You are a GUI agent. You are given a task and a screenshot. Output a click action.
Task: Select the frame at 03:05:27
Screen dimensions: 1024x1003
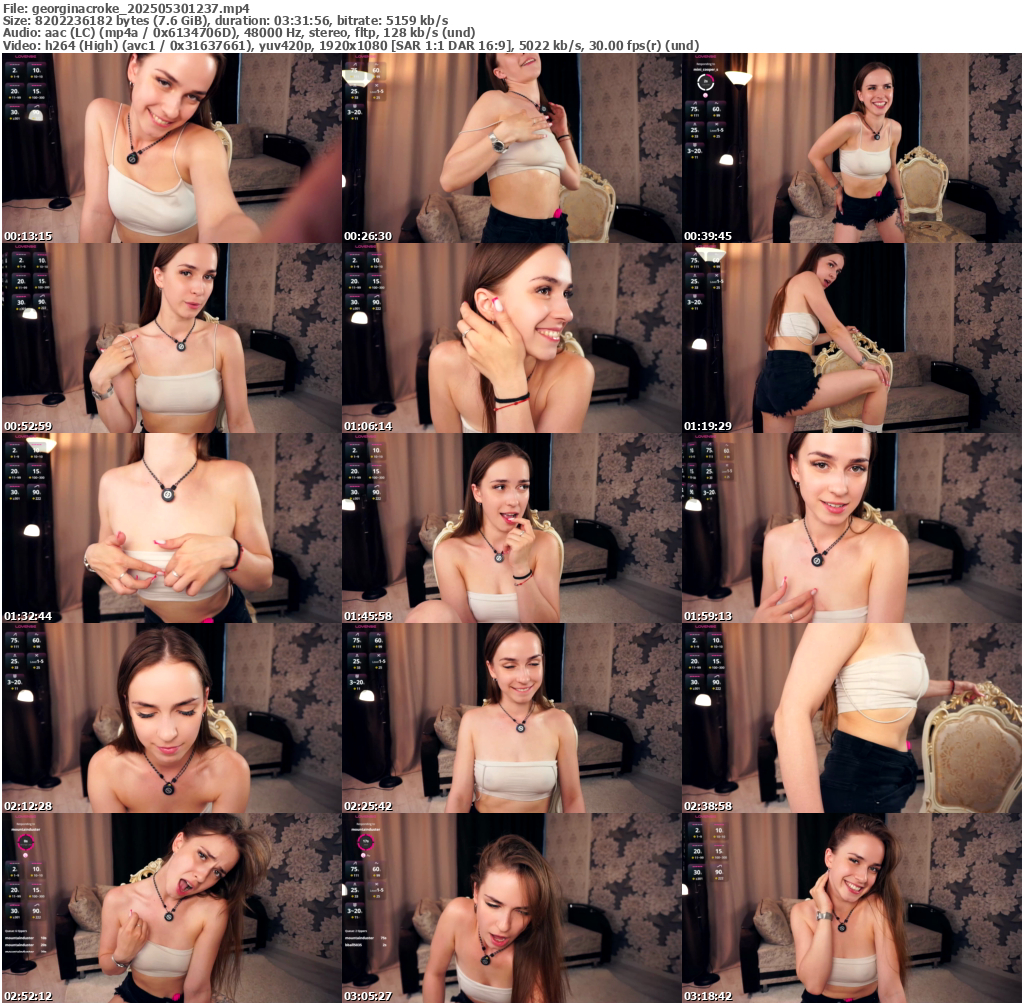511,908
